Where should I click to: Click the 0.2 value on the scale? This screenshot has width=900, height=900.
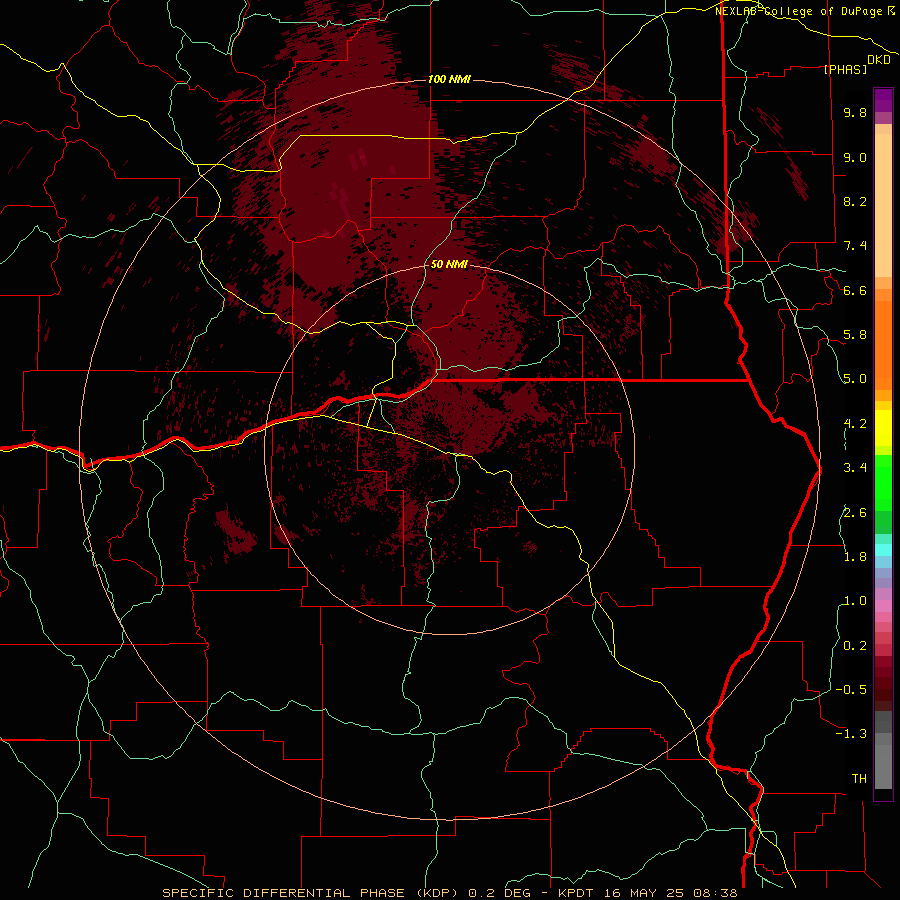coord(855,646)
